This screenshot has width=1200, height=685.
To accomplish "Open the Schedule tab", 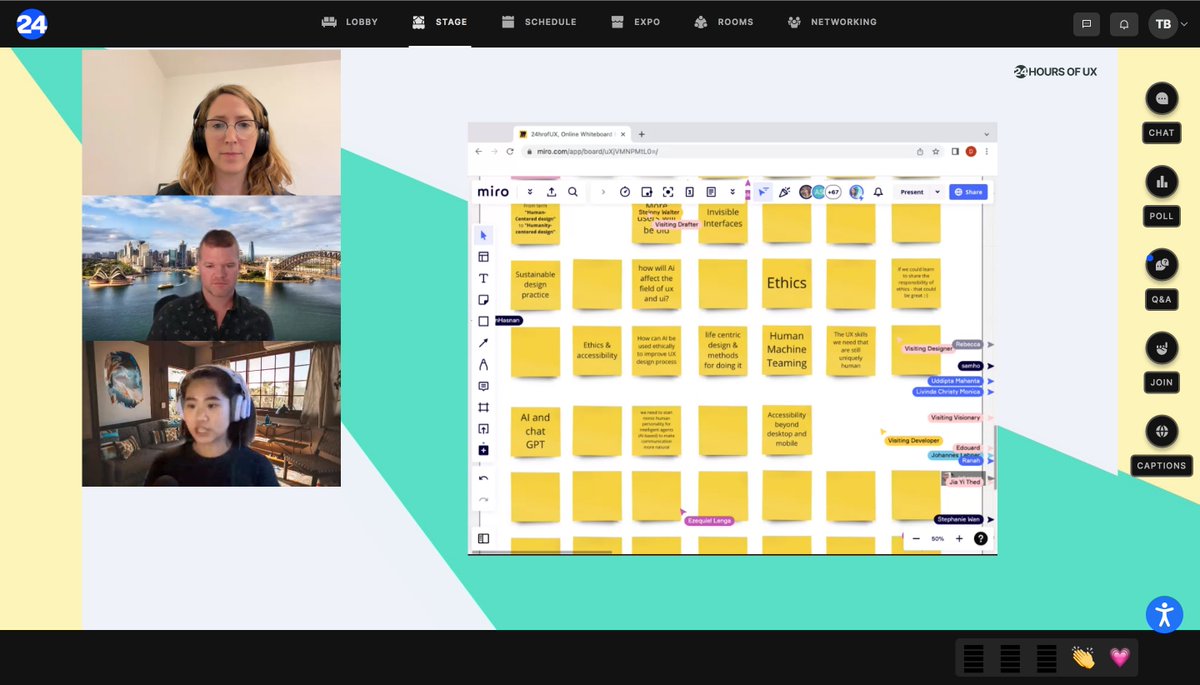I will click(x=538, y=22).
